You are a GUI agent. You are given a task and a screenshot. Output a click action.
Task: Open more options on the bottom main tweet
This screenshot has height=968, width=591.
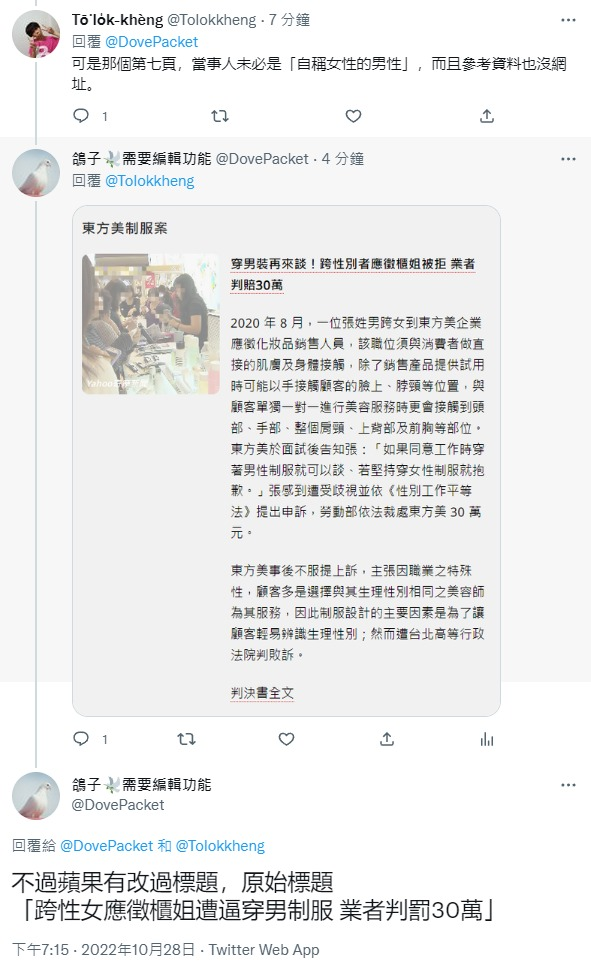click(568, 785)
